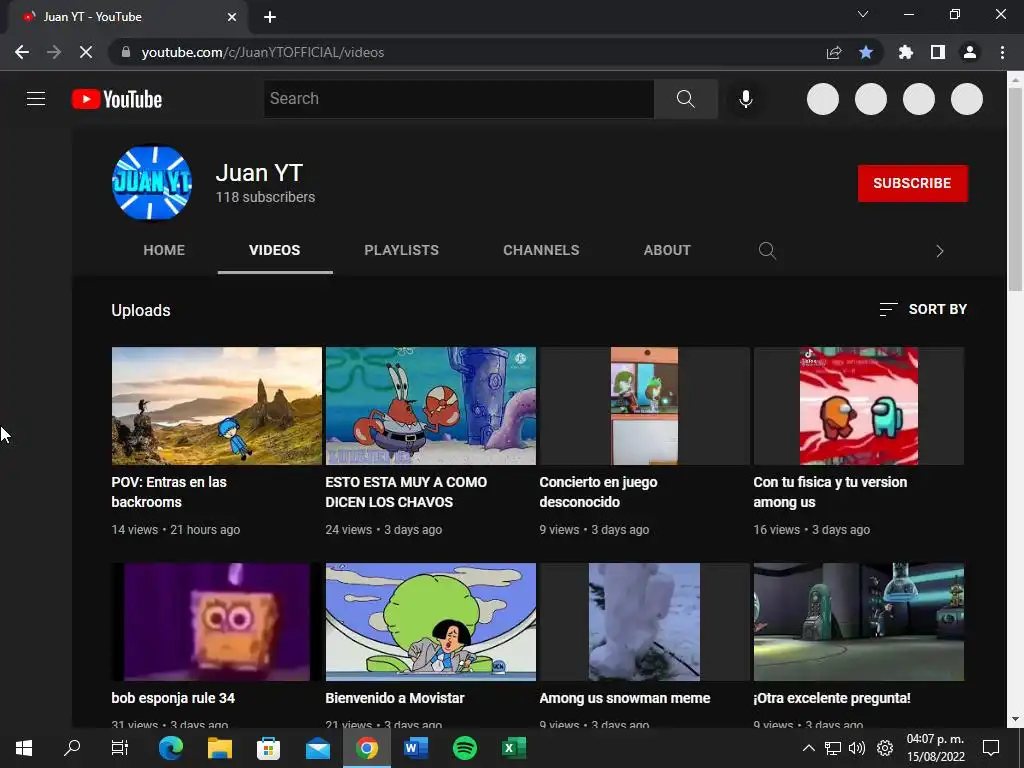Open Task View on the taskbar
This screenshot has height=768, width=1024.
point(120,748)
